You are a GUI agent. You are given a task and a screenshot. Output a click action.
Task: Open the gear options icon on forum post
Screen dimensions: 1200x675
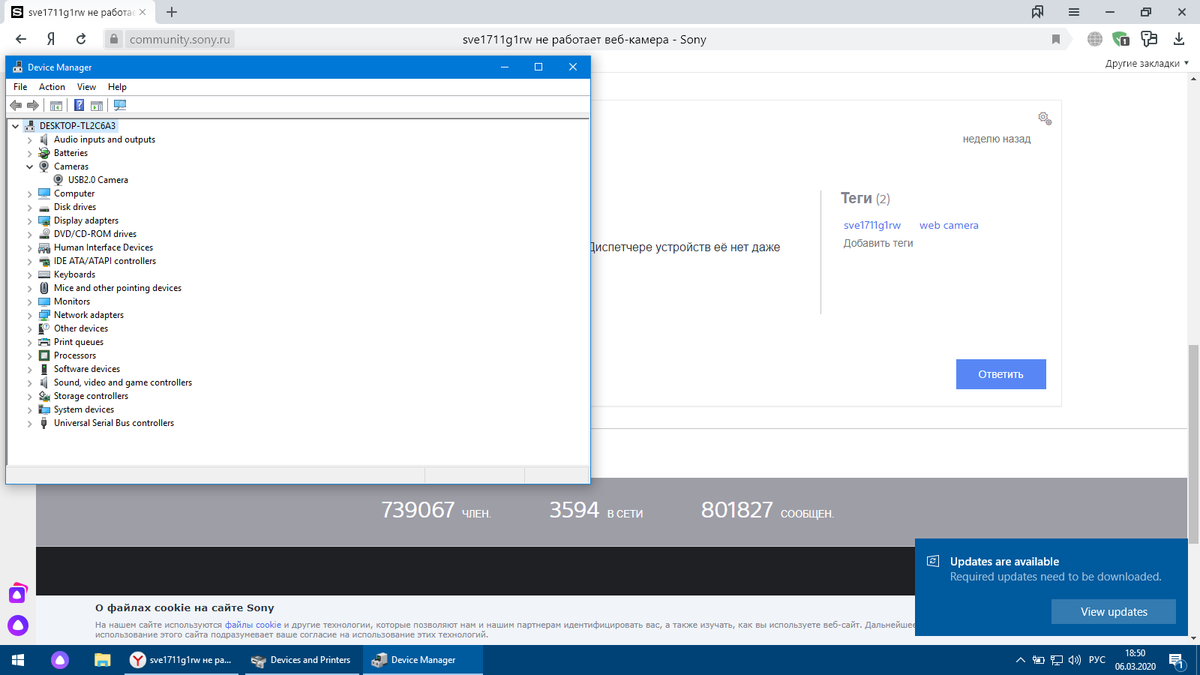pos(1044,118)
